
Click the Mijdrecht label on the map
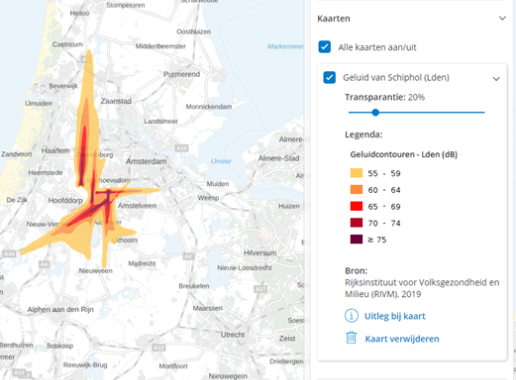[x=142, y=264]
